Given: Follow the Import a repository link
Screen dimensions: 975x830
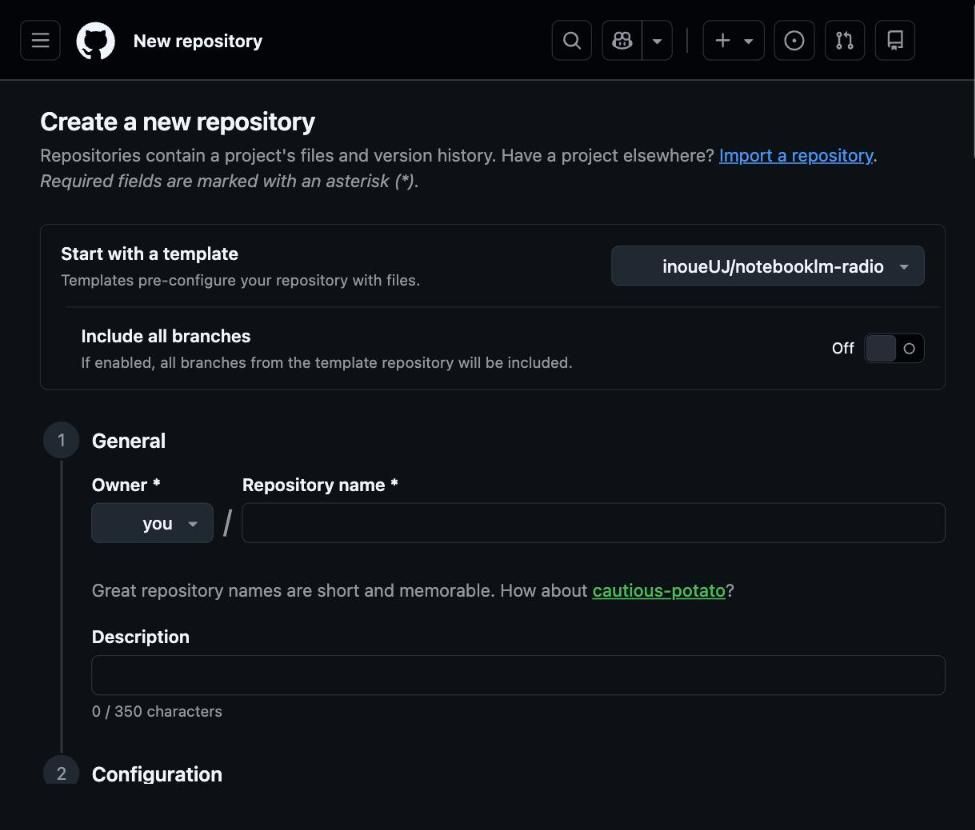Looking at the screenshot, I should (x=796, y=155).
